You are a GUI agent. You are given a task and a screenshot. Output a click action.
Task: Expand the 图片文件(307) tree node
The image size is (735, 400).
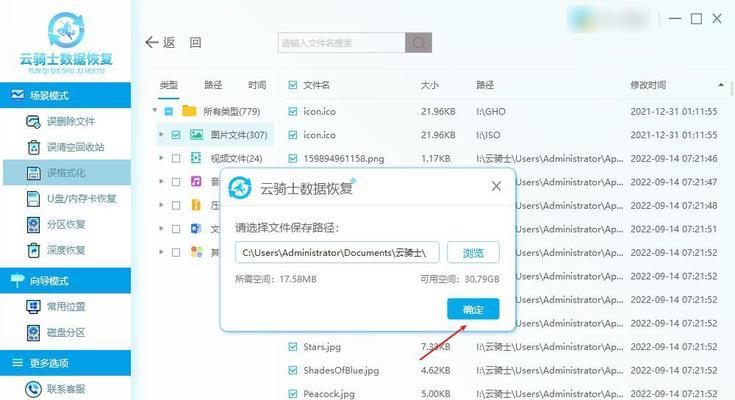pos(161,135)
